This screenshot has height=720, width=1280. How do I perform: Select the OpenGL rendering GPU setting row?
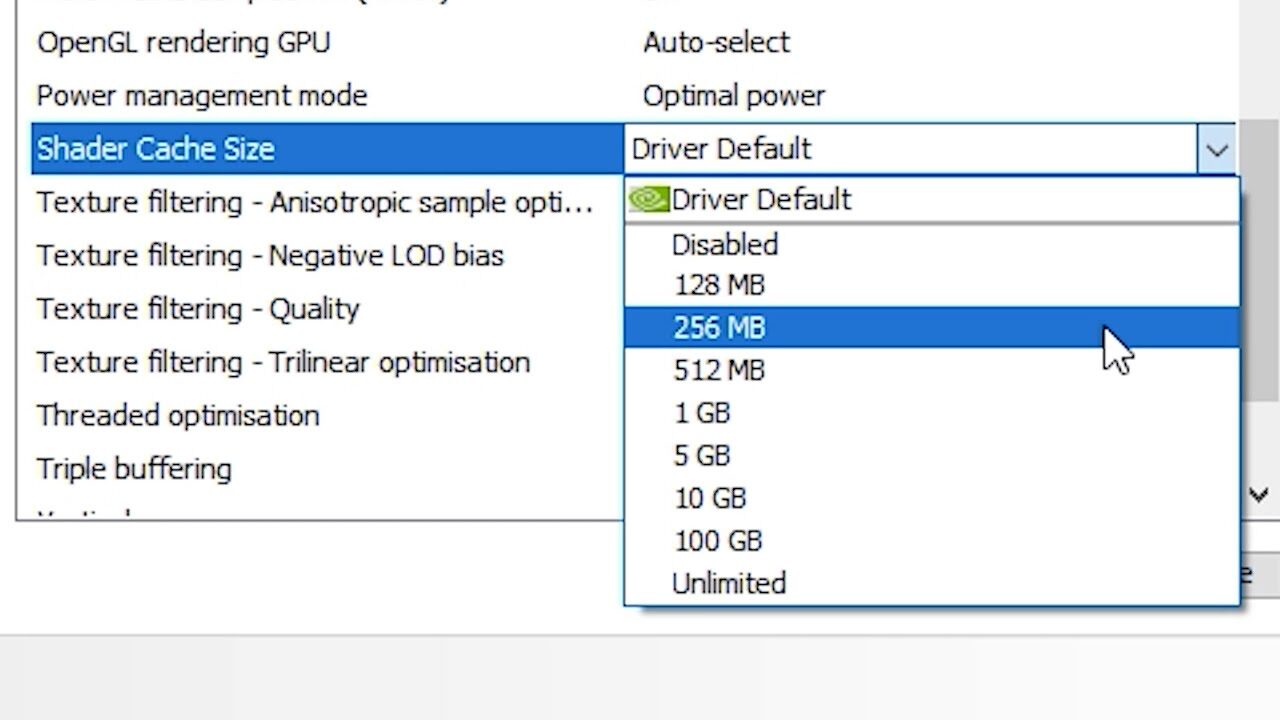tap(183, 42)
